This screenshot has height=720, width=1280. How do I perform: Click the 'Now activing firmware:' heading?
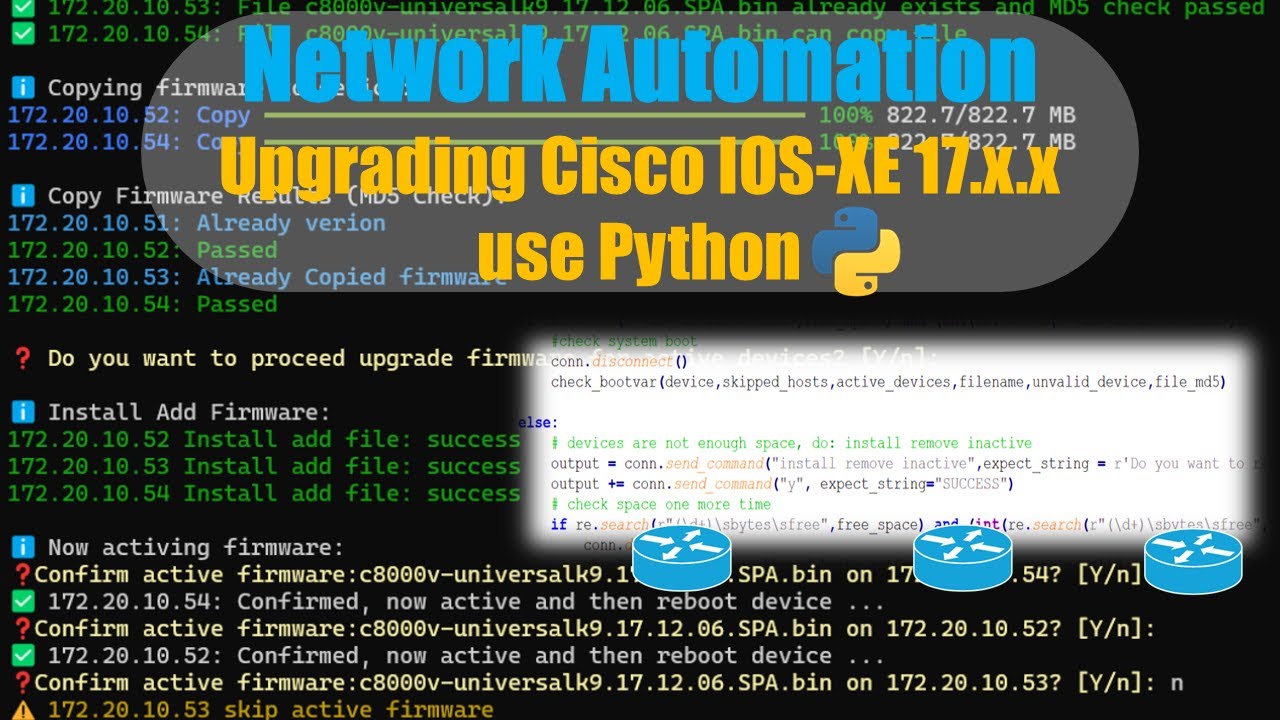click(x=196, y=547)
